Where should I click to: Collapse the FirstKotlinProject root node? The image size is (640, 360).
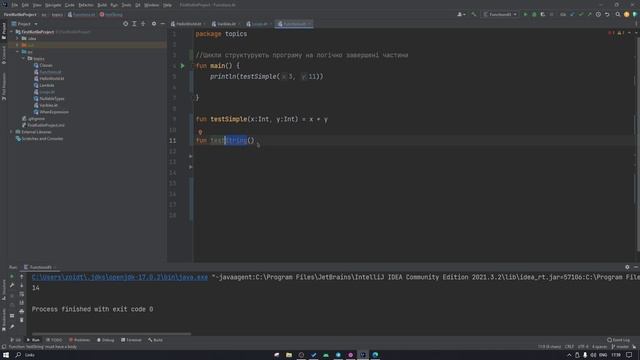(x=11, y=32)
